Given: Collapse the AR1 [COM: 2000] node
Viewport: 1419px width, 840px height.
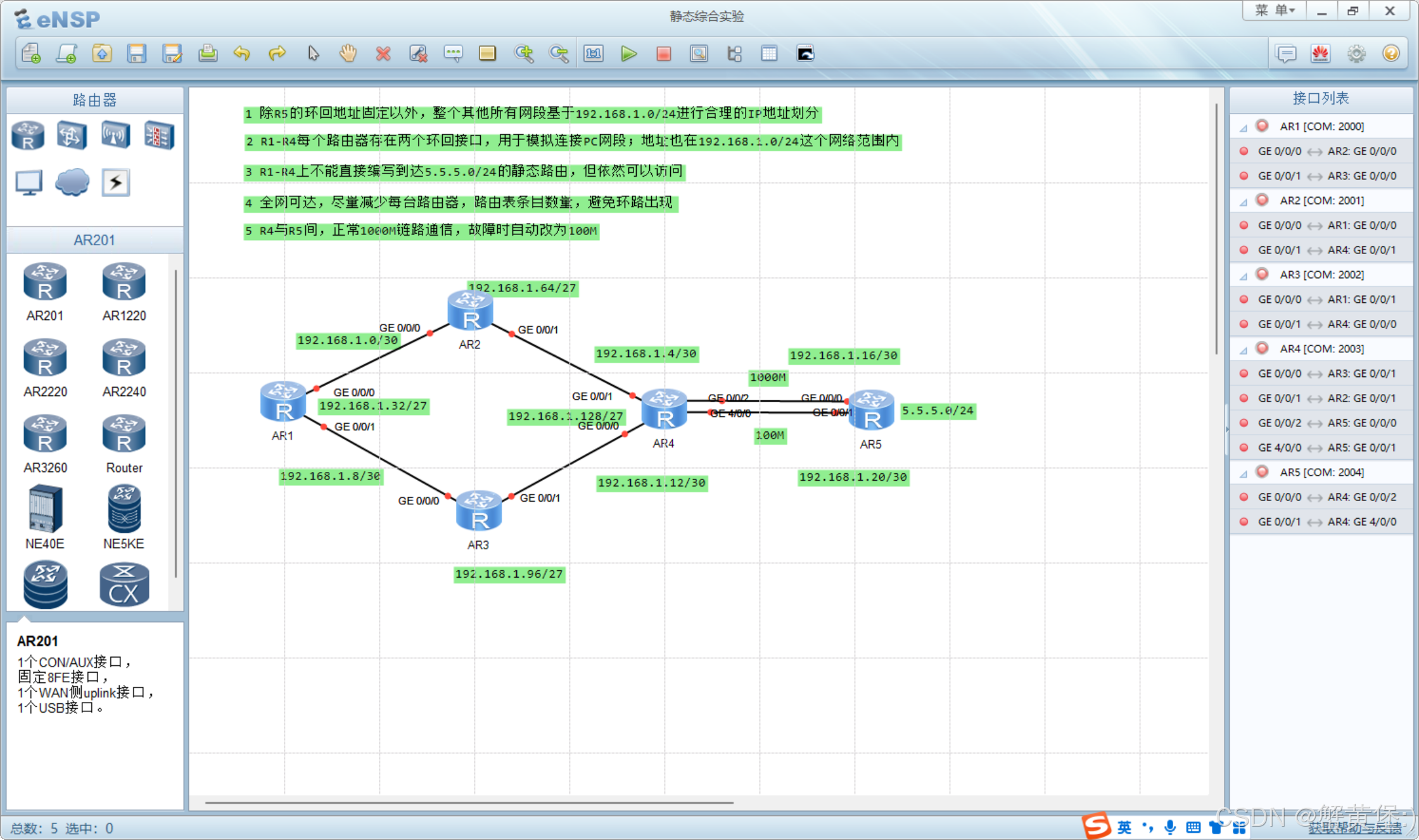Looking at the screenshot, I should click(1244, 127).
